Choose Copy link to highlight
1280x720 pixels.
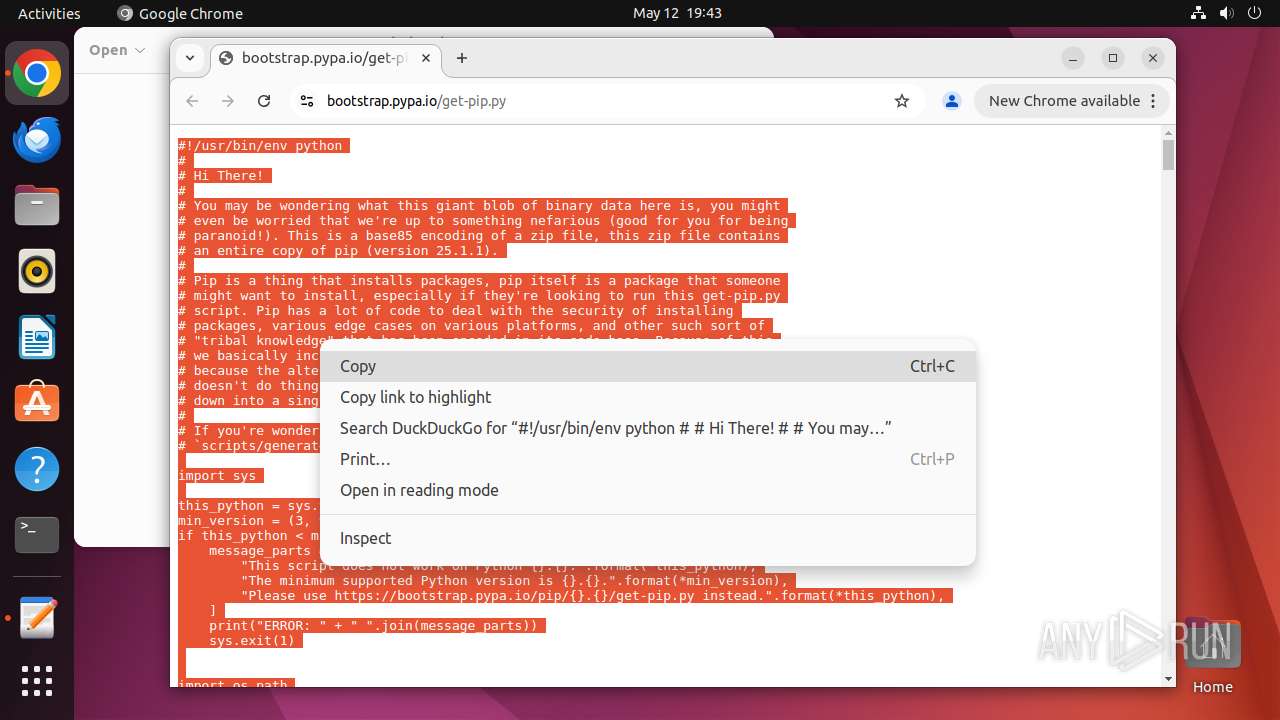(x=647, y=397)
